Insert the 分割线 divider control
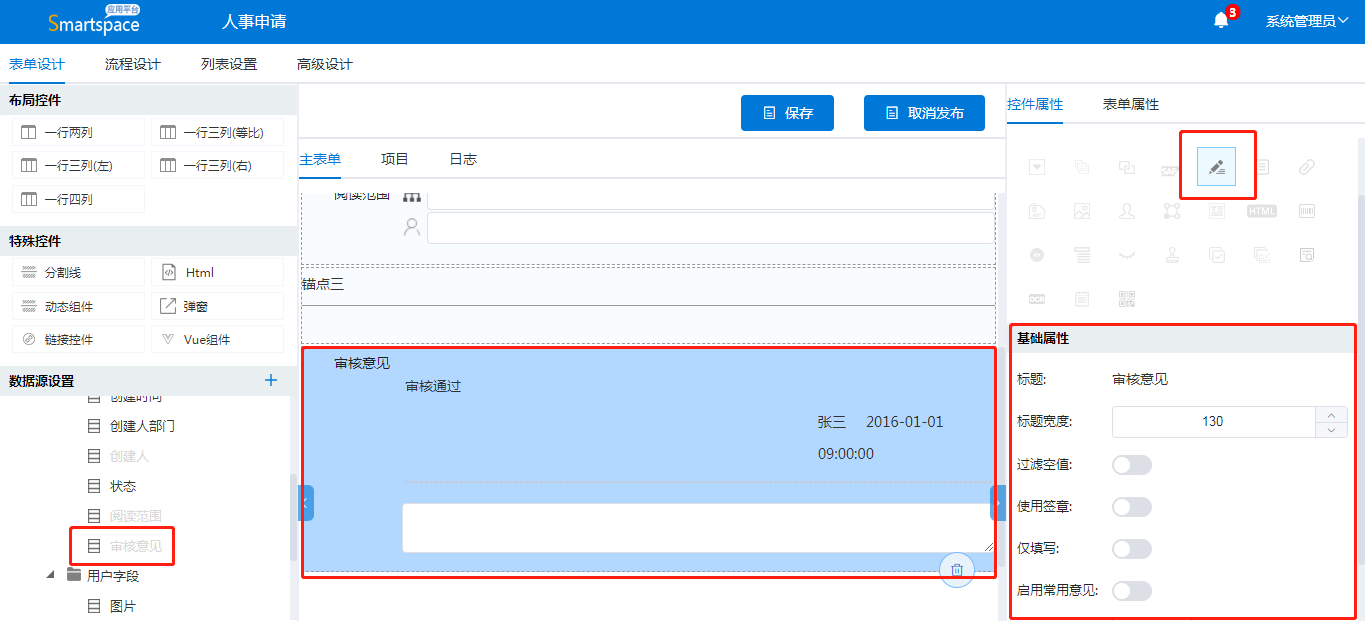Screen dimensions: 1365x621 [79, 272]
